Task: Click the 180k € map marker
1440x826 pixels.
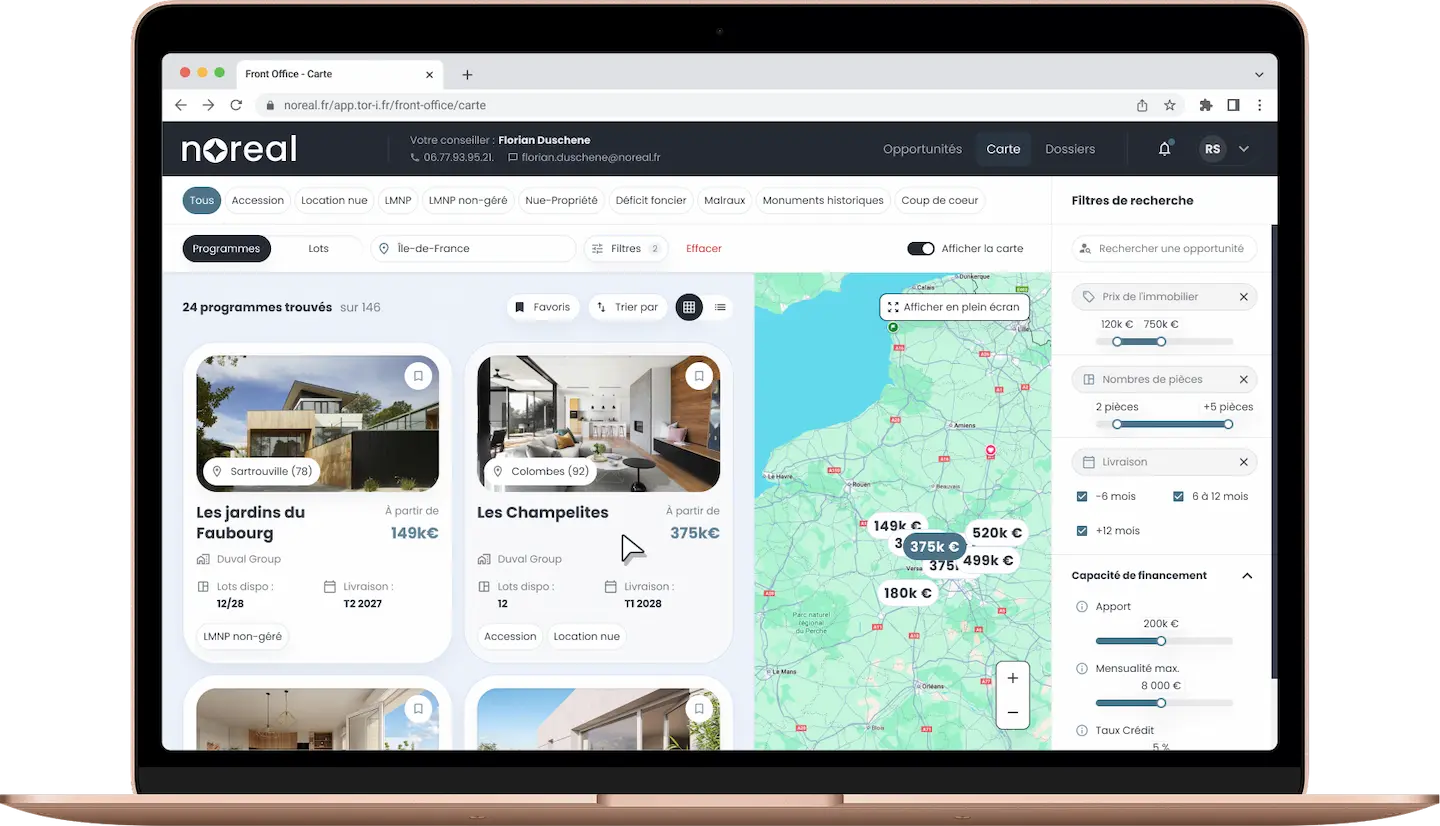Action: pyautogui.click(x=908, y=593)
